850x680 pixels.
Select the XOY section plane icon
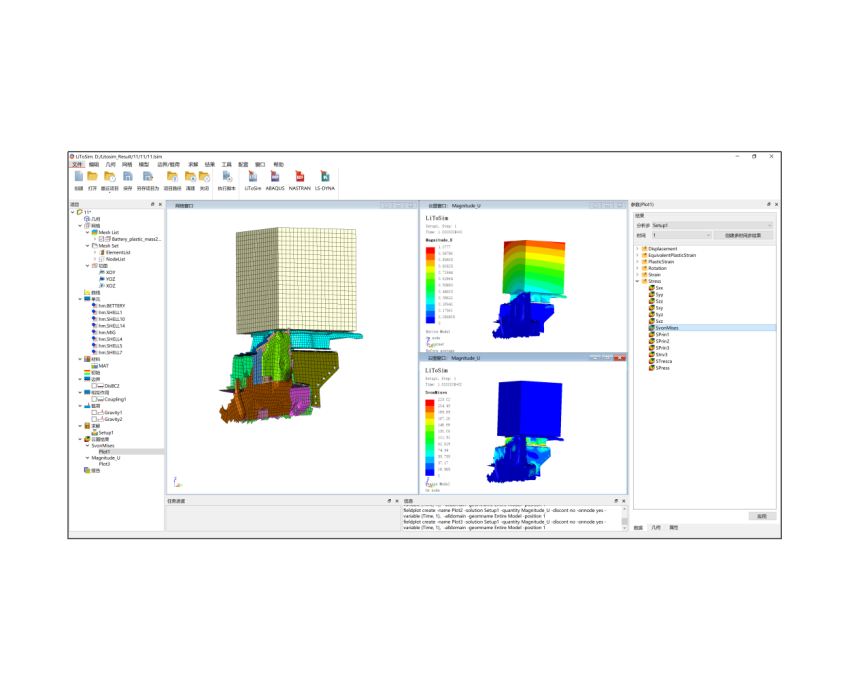tap(102, 272)
